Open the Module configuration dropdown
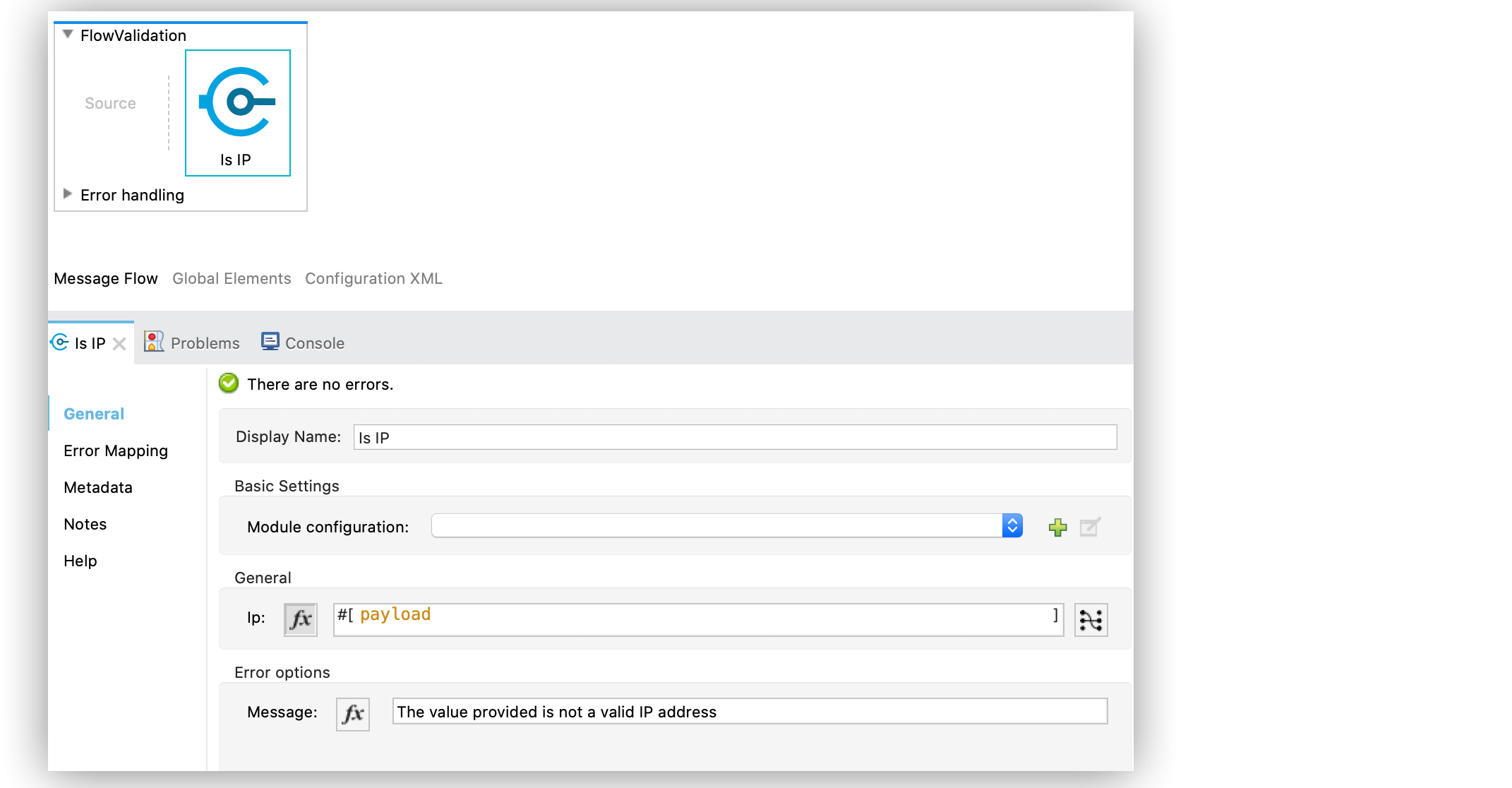 tap(1012, 526)
